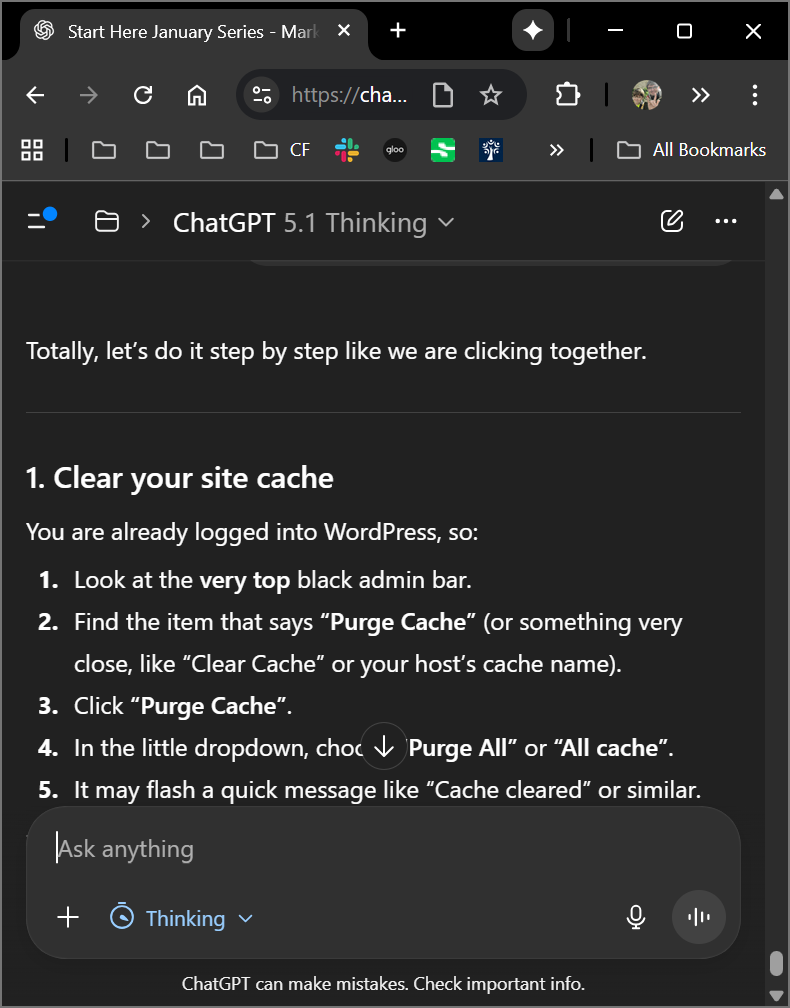
Task: Start voice mode with waveform button
Action: [699, 917]
